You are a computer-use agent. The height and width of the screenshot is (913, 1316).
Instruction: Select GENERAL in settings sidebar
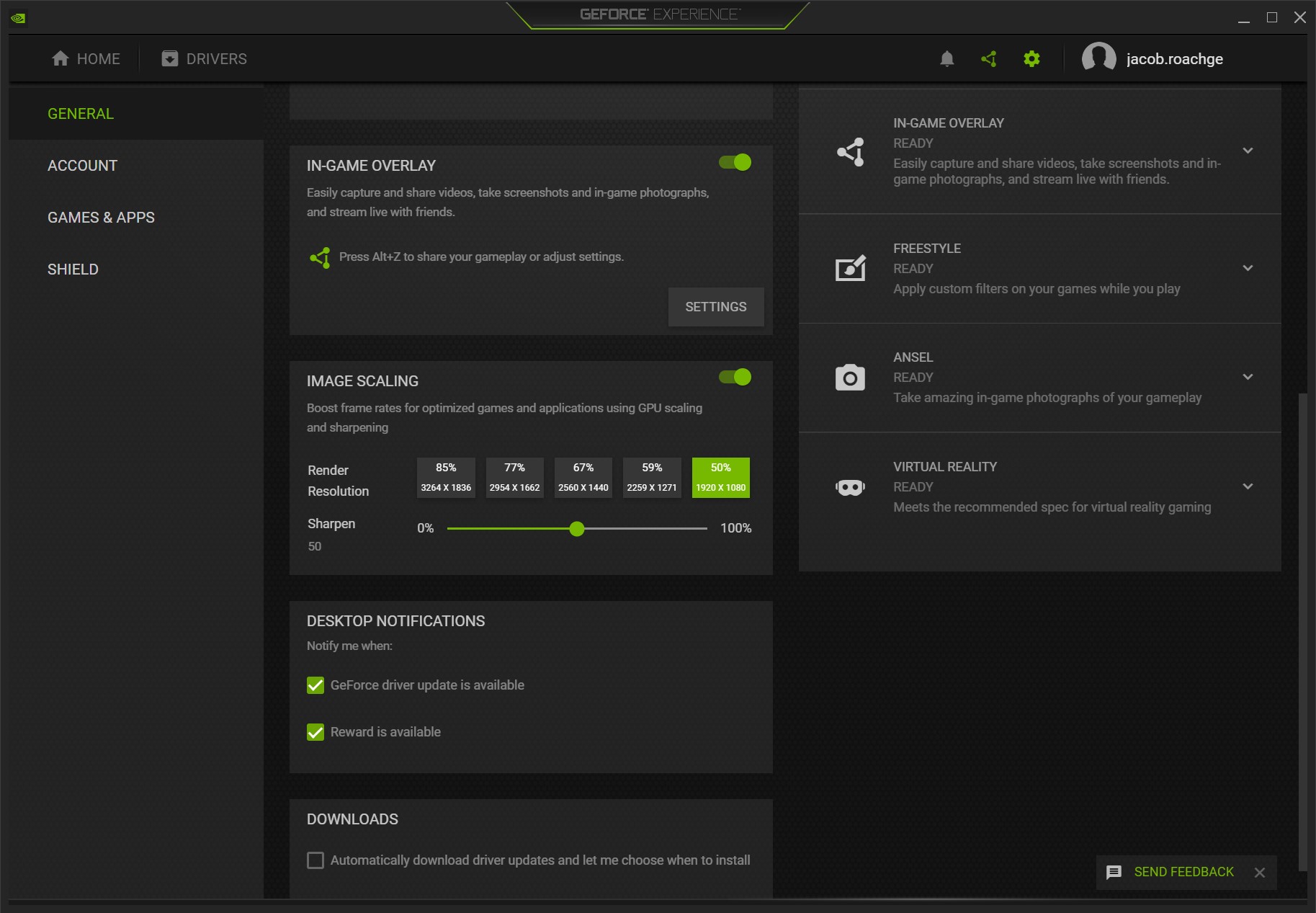click(136, 114)
